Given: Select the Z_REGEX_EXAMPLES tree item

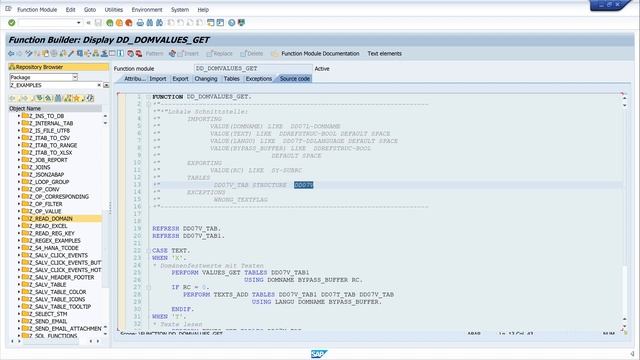Looking at the screenshot, I should 55,241.
